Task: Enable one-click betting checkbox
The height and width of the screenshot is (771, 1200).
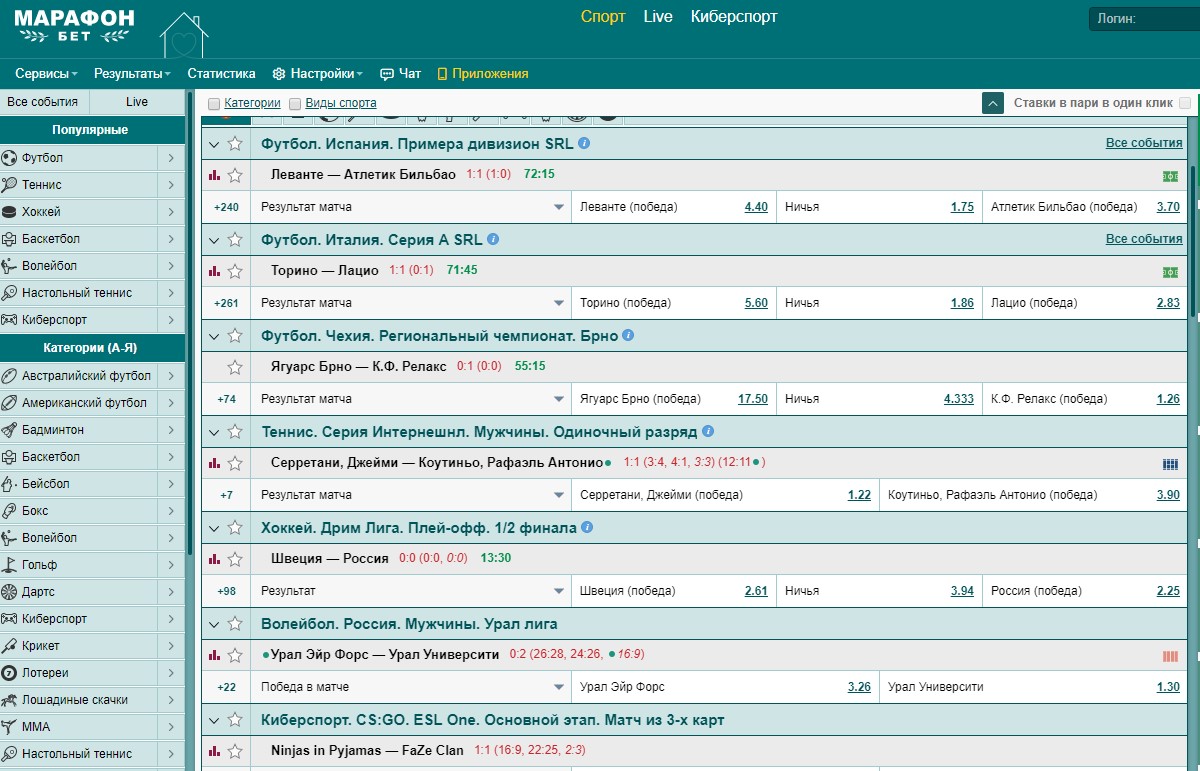Action: (x=1185, y=103)
